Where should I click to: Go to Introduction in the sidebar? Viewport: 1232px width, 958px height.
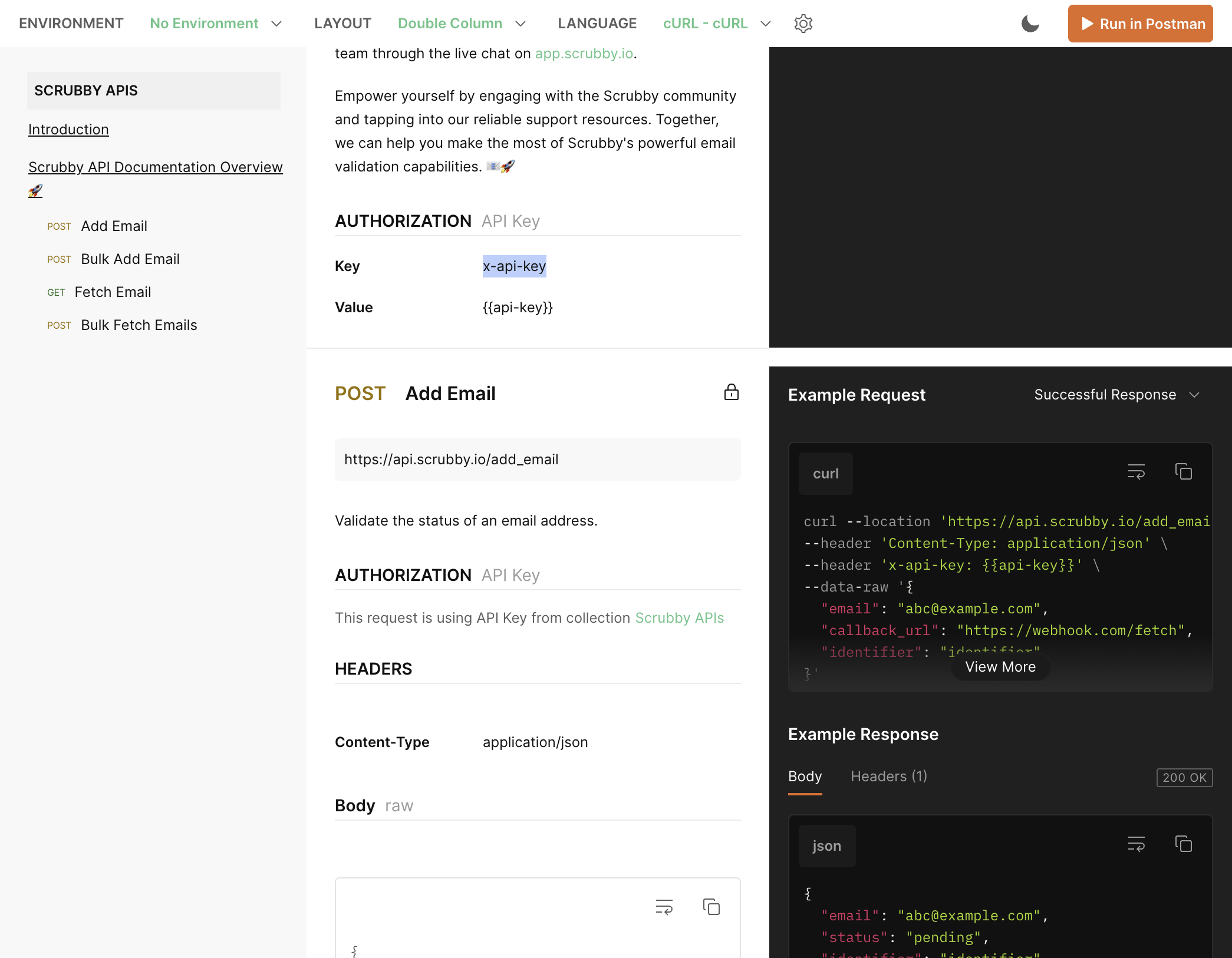point(68,130)
